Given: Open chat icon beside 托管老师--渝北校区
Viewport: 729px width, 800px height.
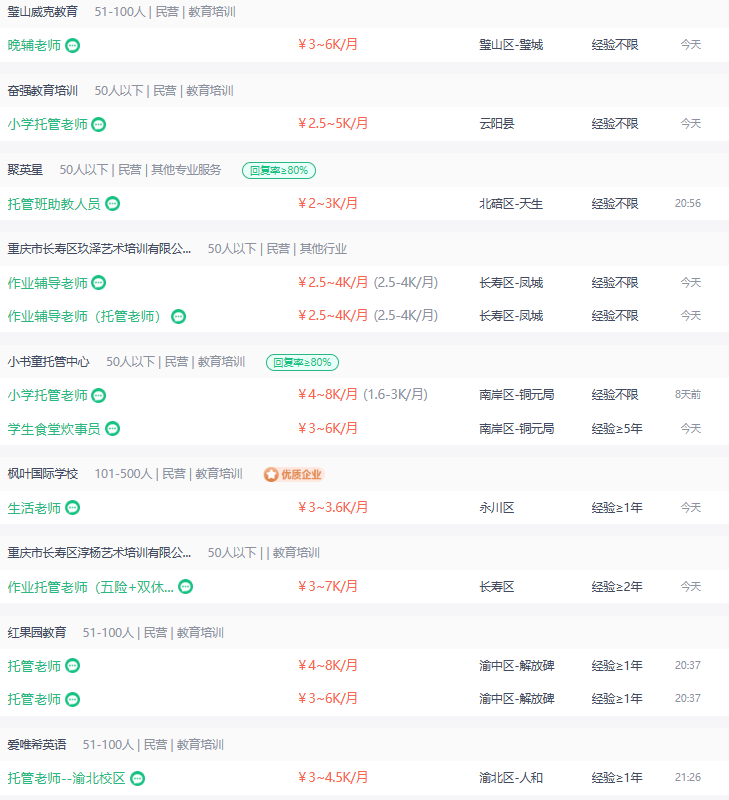Looking at the screenshot, I should (x=138, y=778).
